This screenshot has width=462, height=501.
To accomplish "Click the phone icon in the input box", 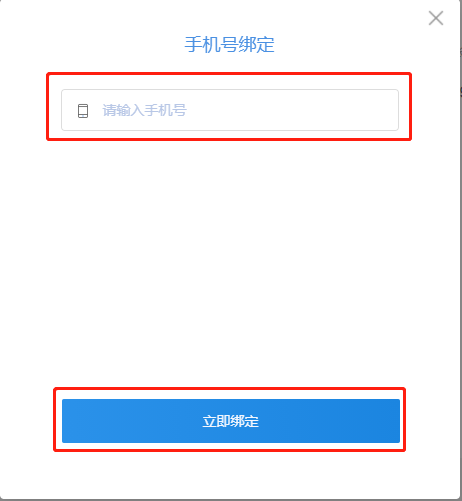I will (83, 111).
